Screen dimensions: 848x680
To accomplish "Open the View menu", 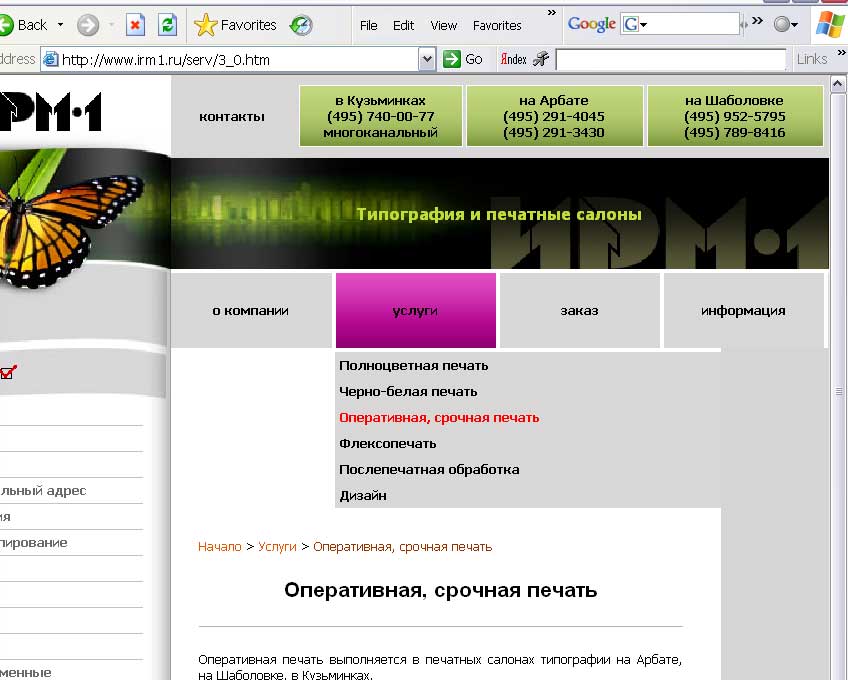I will pyautogui.click(x=443, y=25).
